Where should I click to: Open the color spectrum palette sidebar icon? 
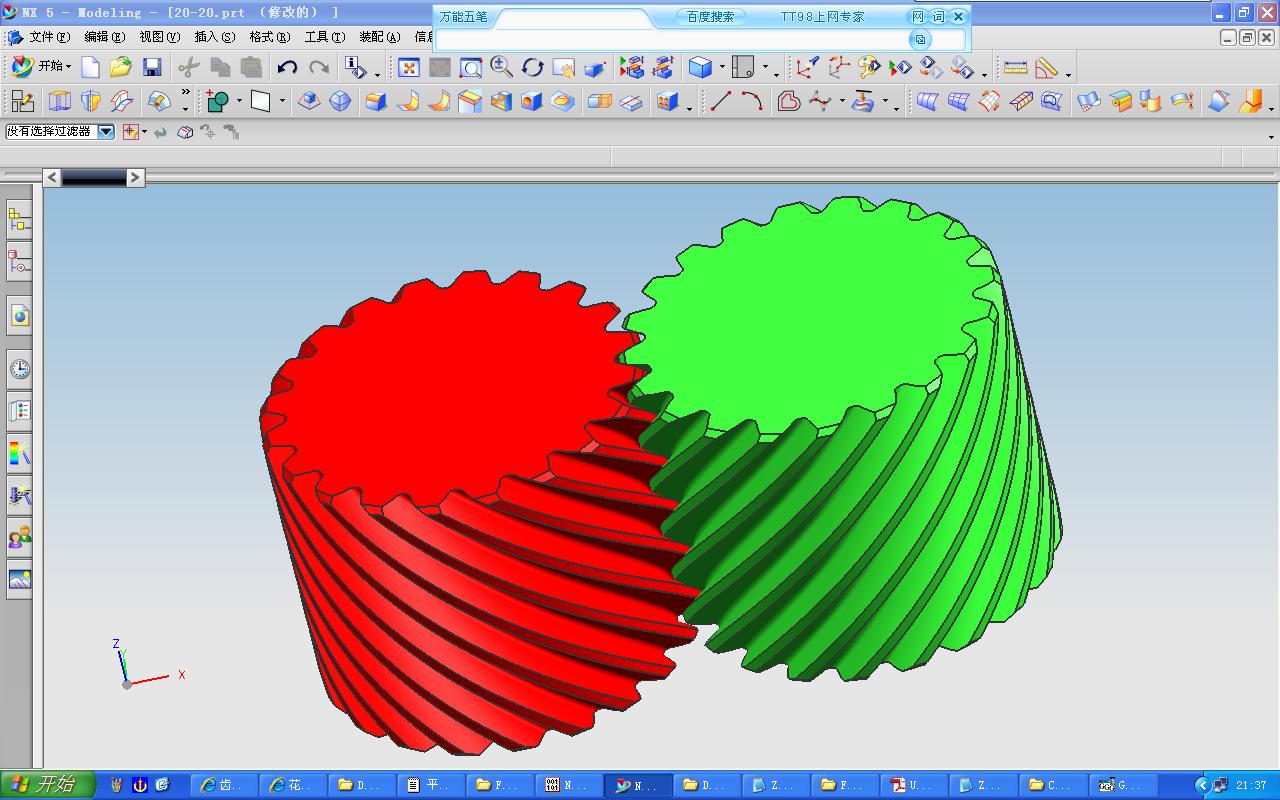click(x=19, y=453)
